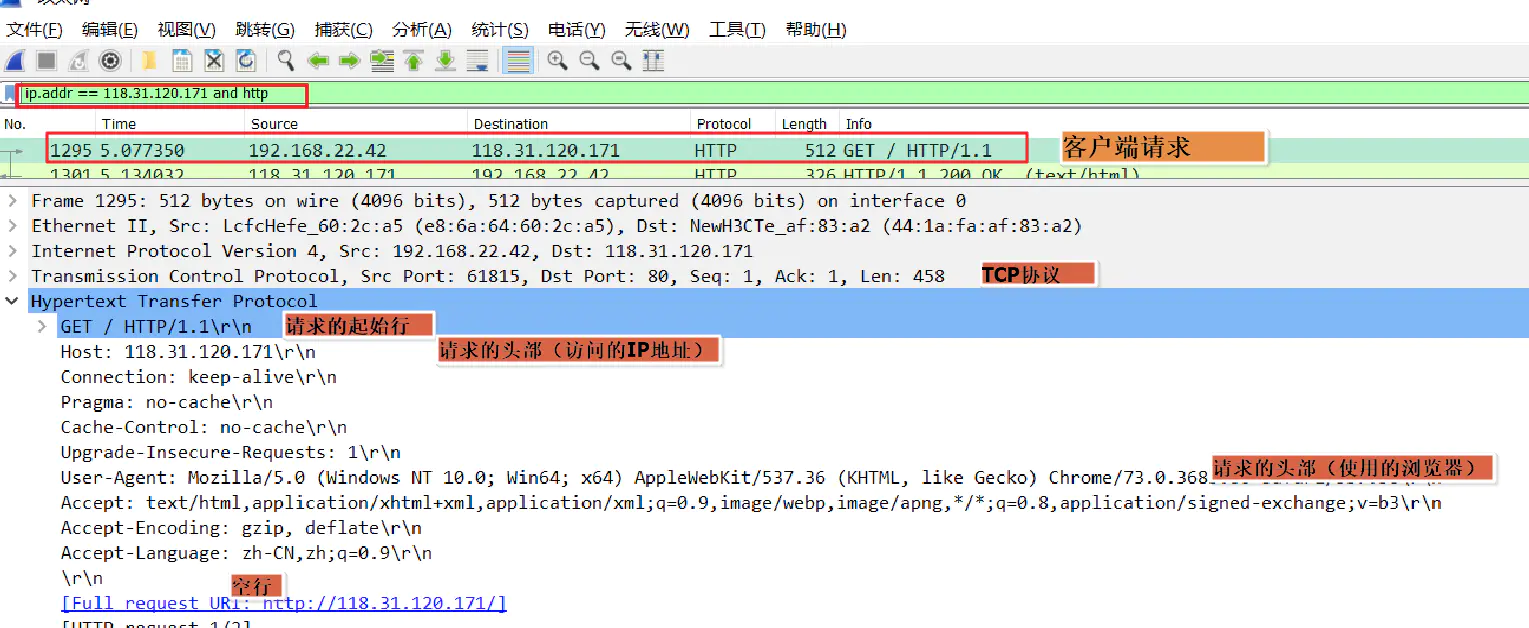The width and height of the screenshot is (1529, 628).
Task: Open the 帮助(H) menu
Action: pos(816,30)
